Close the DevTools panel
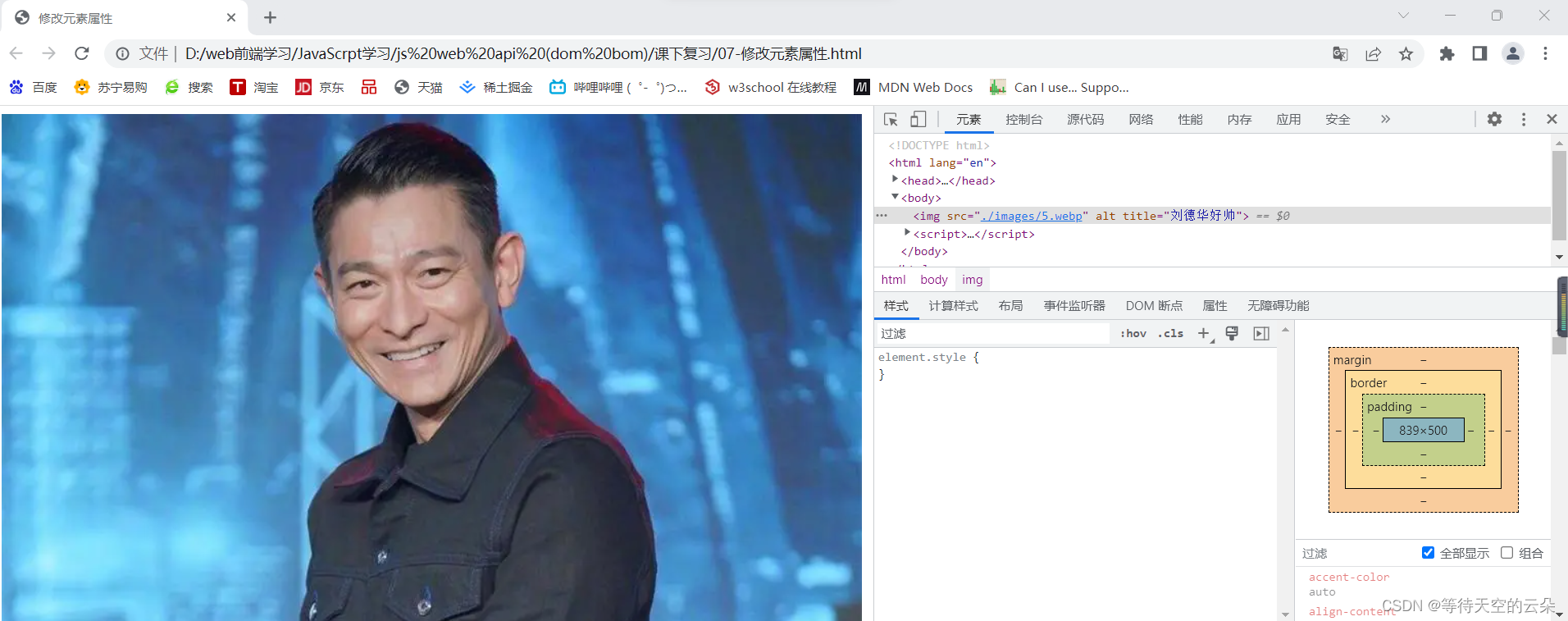Viewport: 1568px width, 621px height. pyautogui.click(x=1552, y=119)
